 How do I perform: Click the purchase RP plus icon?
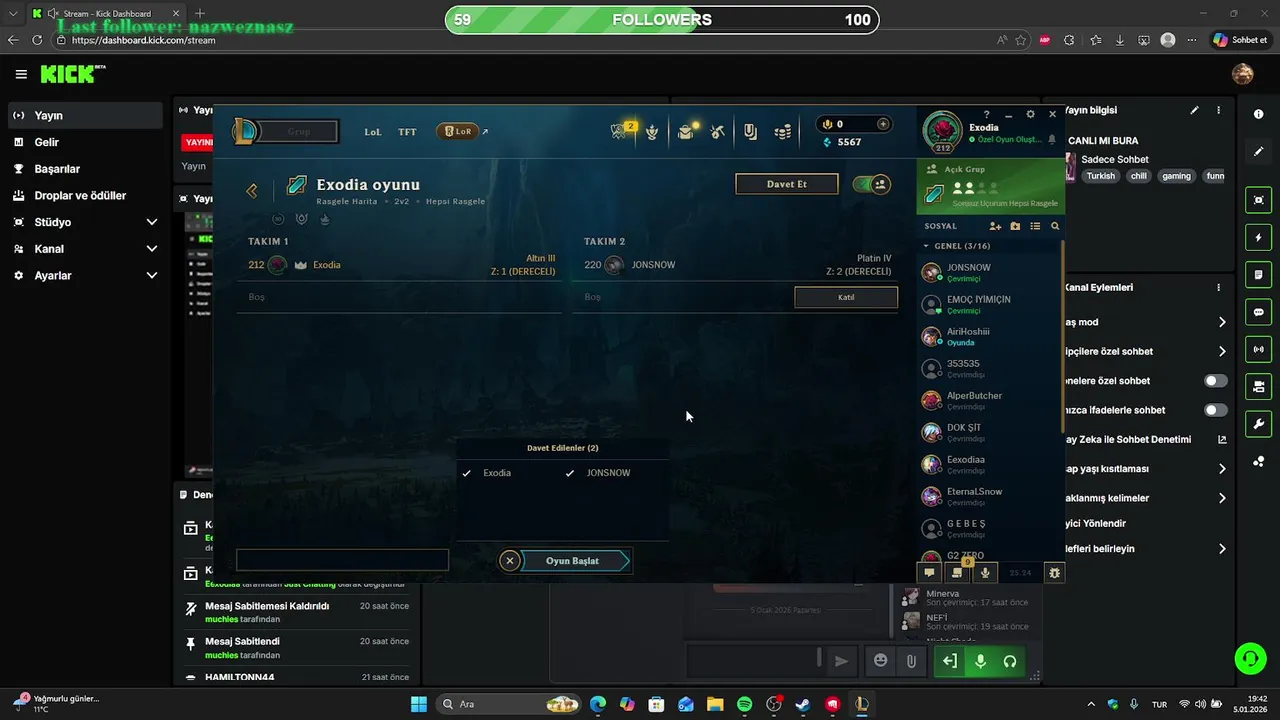click(x=883, y=124)
